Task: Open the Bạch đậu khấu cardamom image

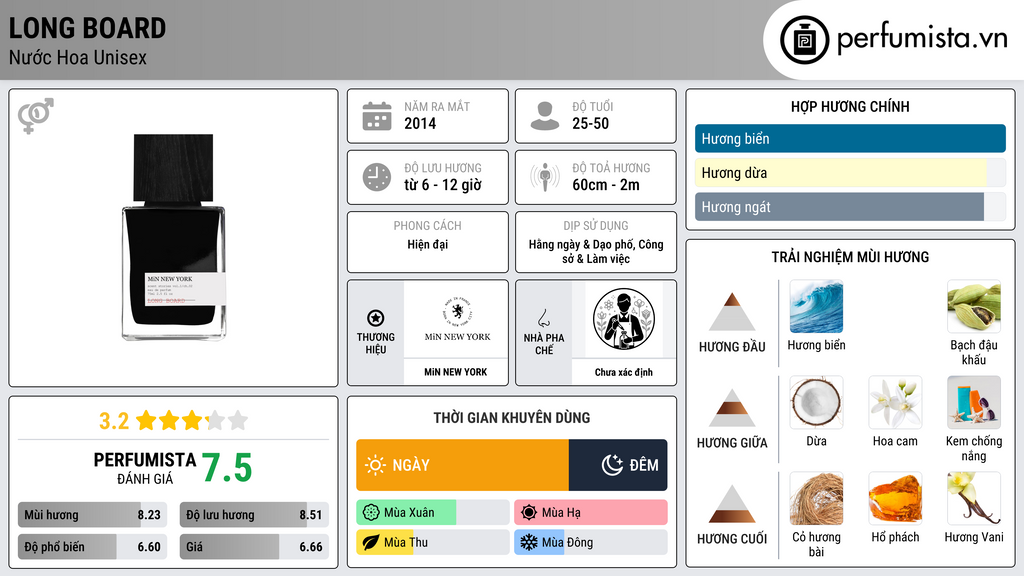Action: (974, 307)
